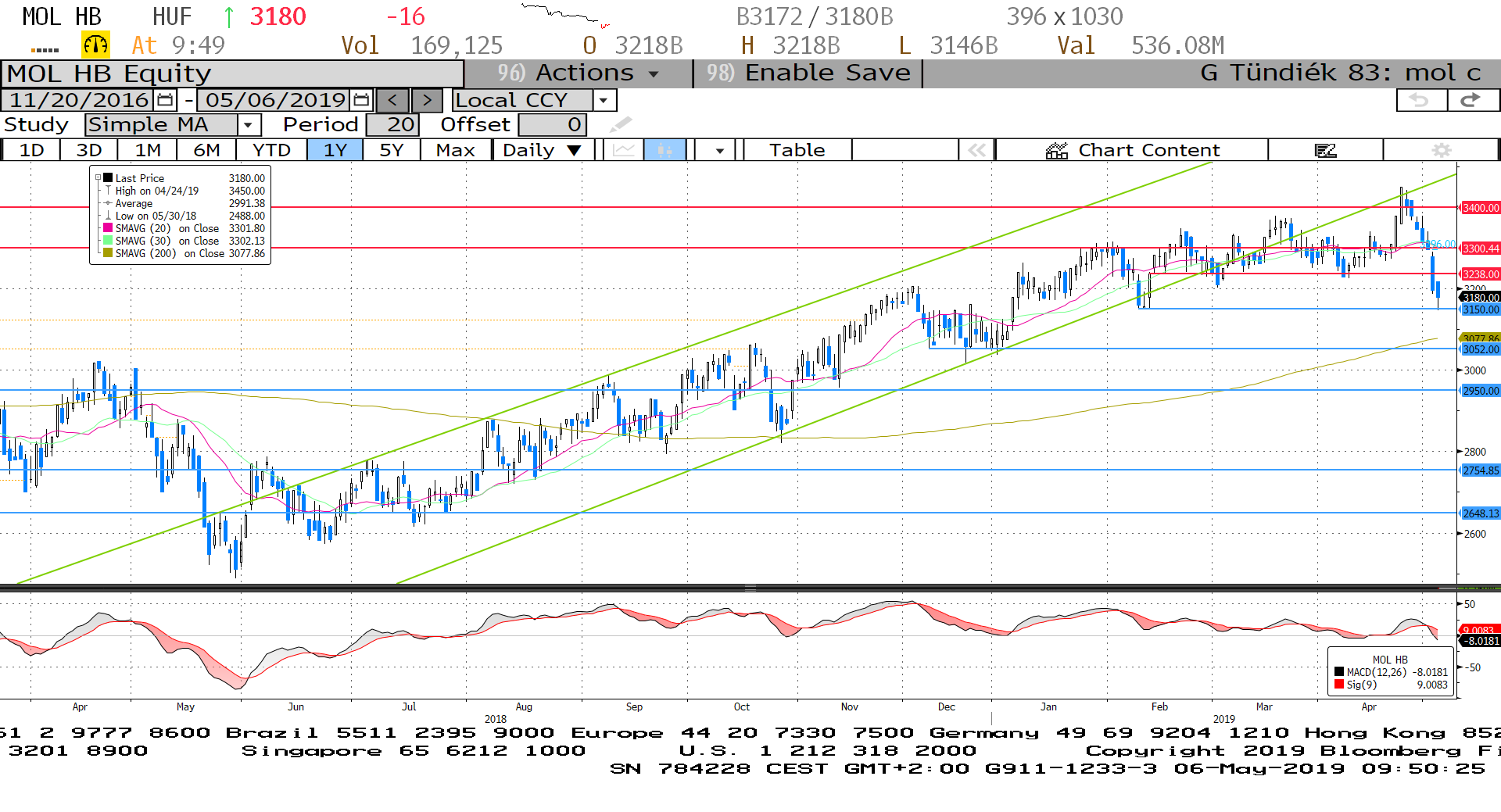
Task: Open the Simple MA study dropdown
Action: [249, 124]
